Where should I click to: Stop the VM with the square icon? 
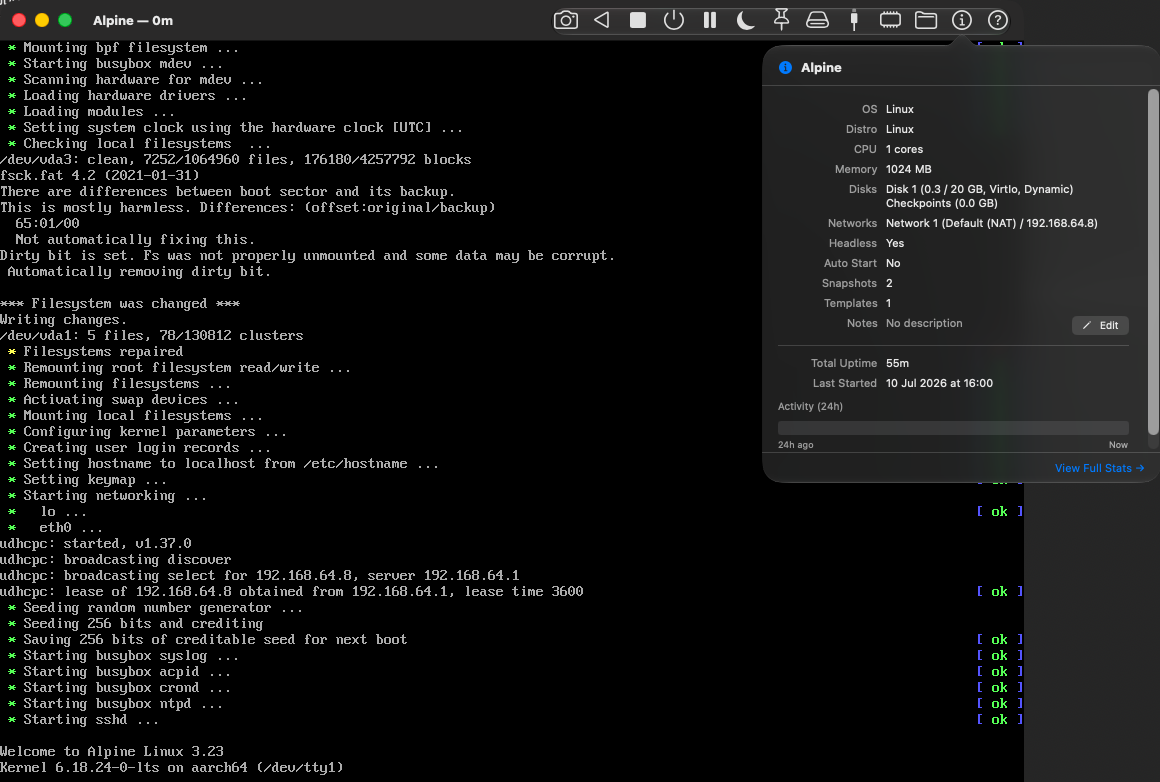coord(638,20)
